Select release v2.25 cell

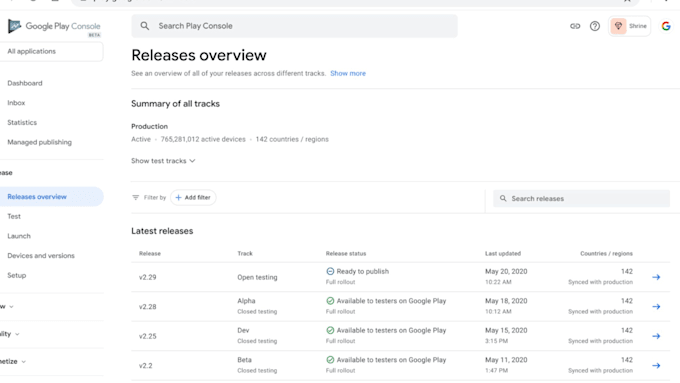tap(147, 336)
